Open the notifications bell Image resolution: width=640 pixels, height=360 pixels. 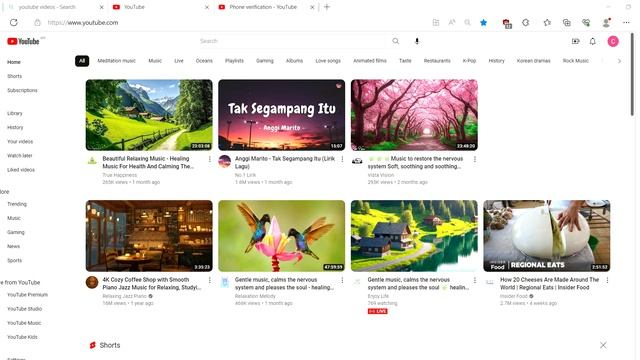pos(593,41)
